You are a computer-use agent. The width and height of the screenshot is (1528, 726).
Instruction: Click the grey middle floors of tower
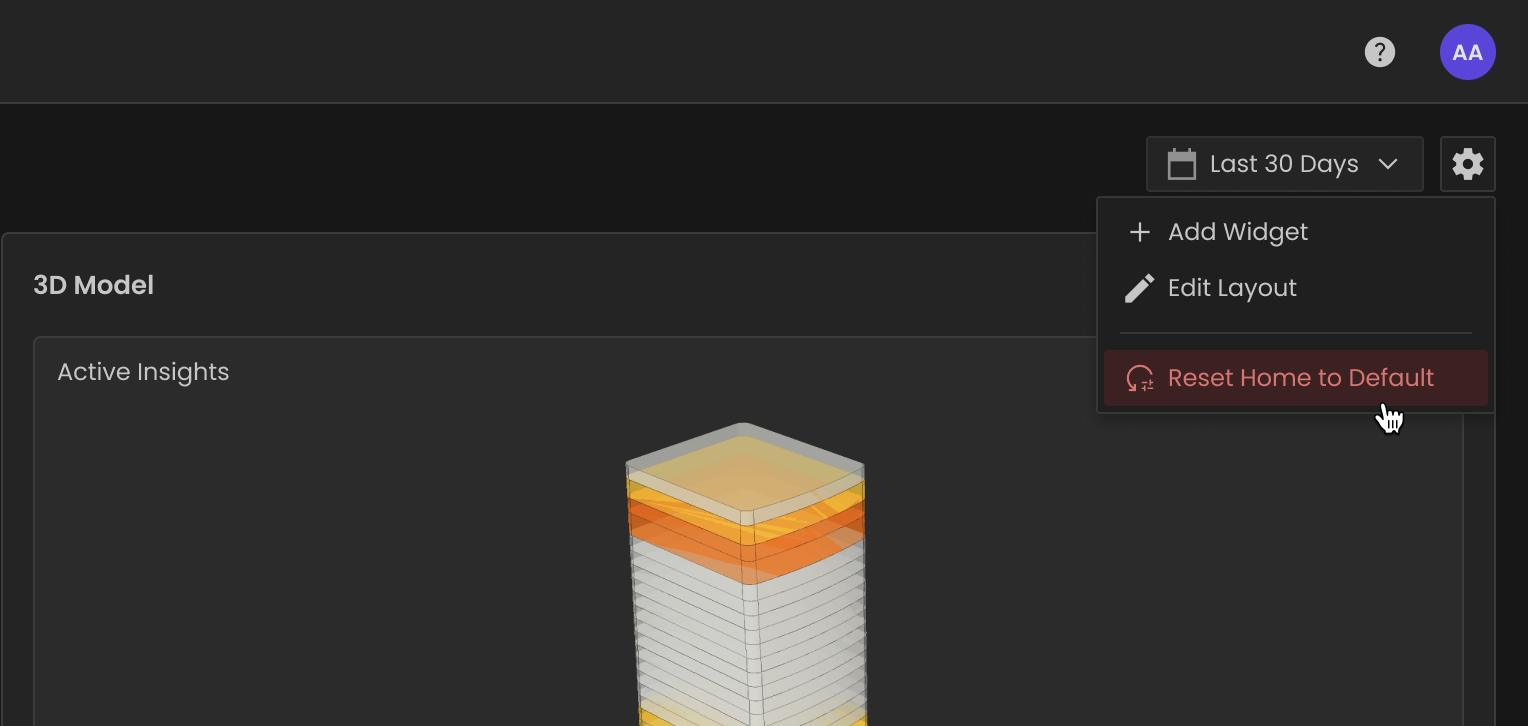[x=750, y=640]
